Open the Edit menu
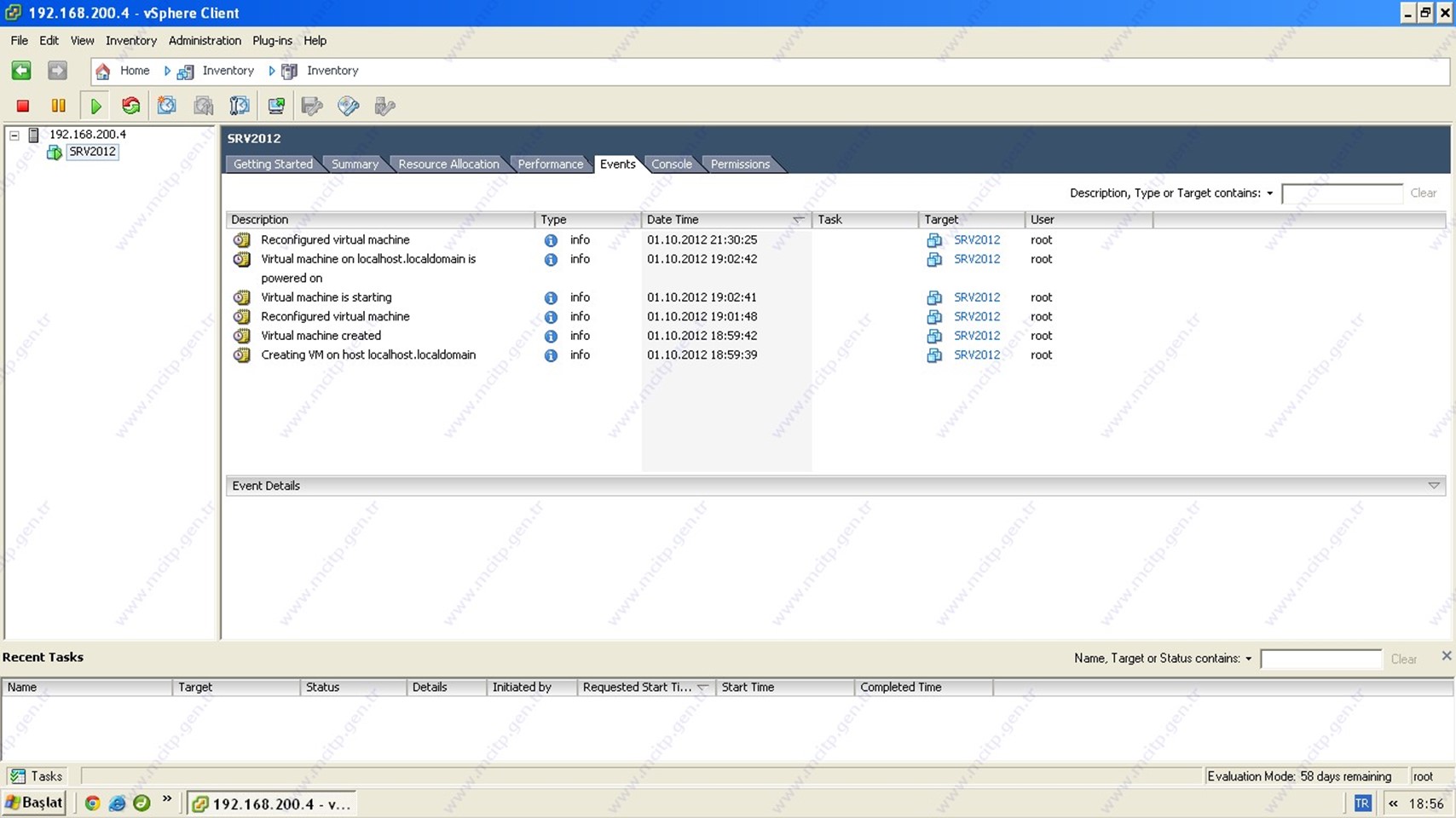The width and height of the screenshot is (1456, 818). (x=49, y=40)
